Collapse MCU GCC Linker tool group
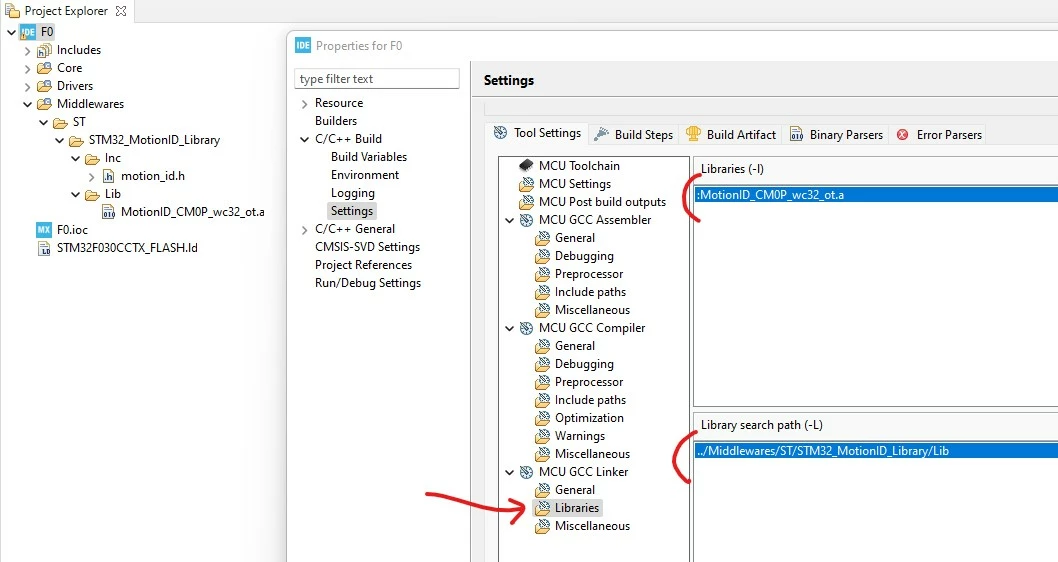Screen dimensions: 1058x562 pyautogui.click(x=510, y=472)
